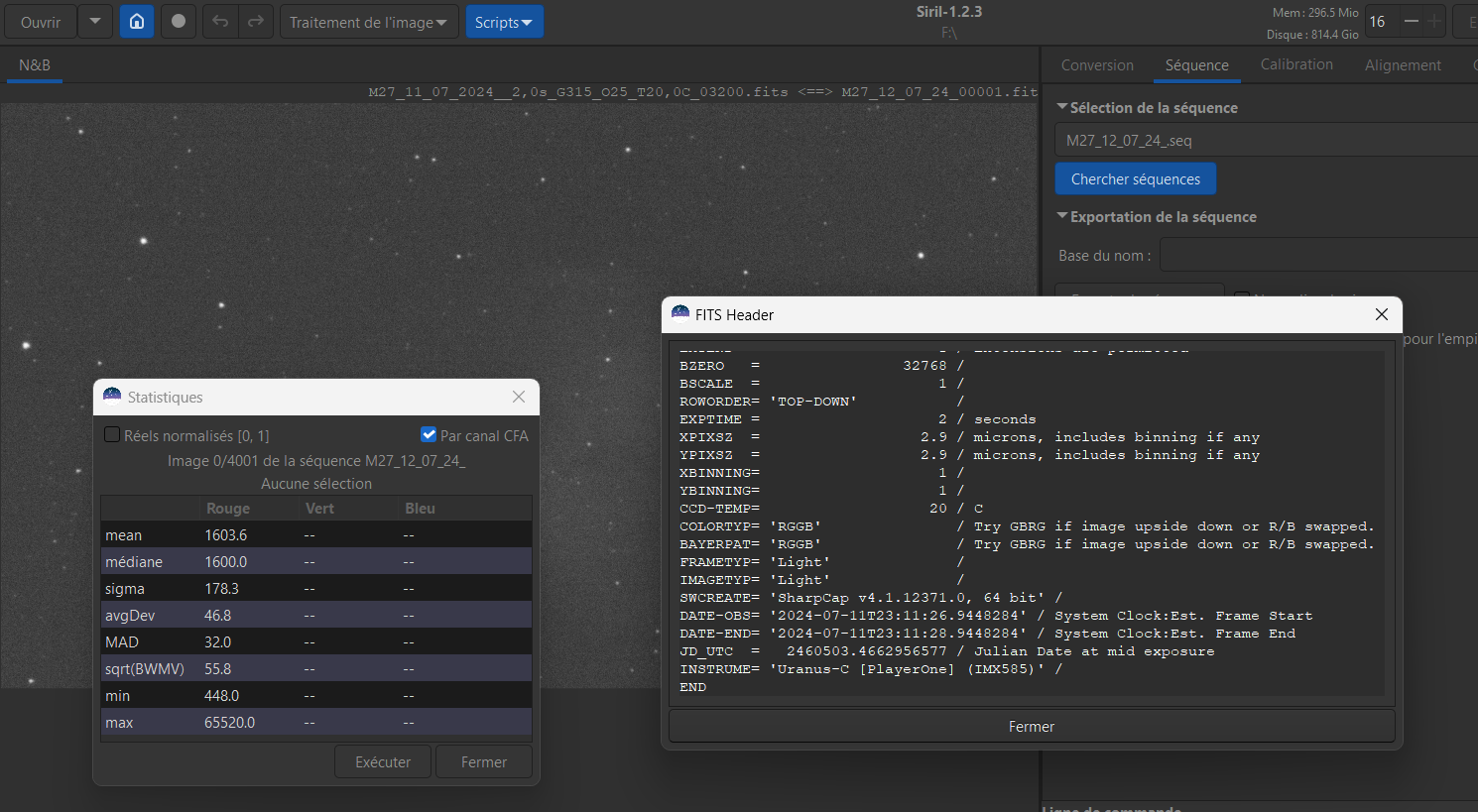The width and height of the screenshot is (1478, 812).
Task: Click the XPIXSZ header line
Action: pos(970,437)
